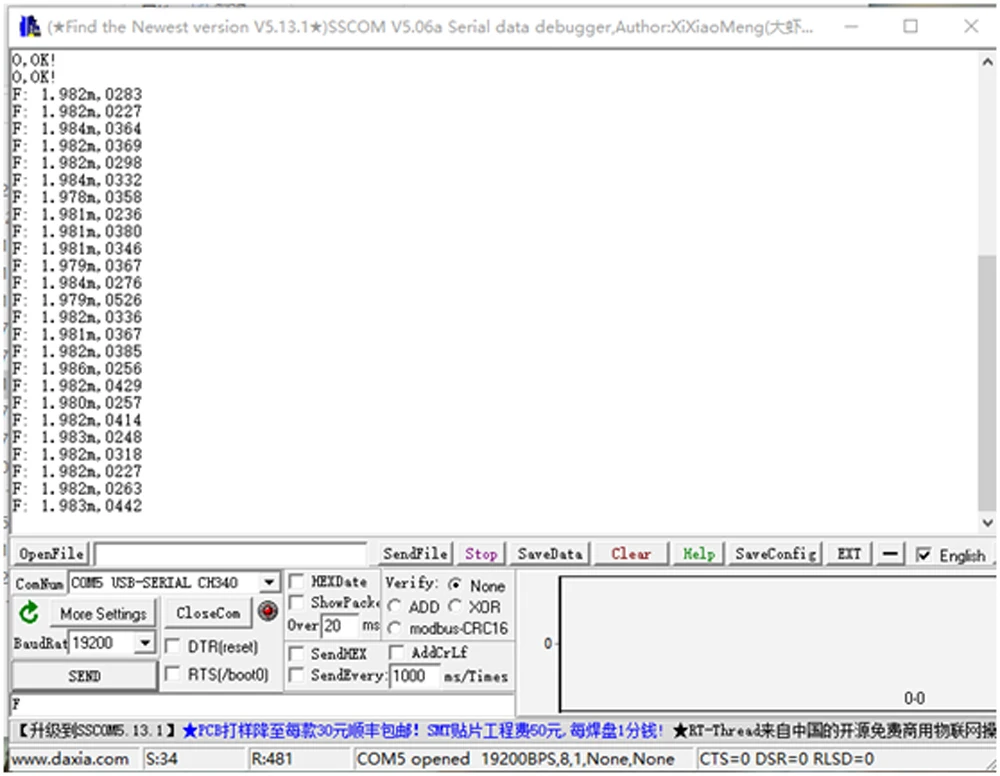Click the SEND button

pyautogui.click(x=84, y=675)
